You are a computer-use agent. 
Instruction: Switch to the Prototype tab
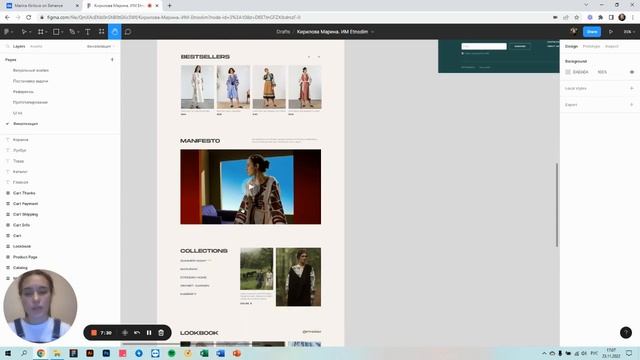pos(591,47)
